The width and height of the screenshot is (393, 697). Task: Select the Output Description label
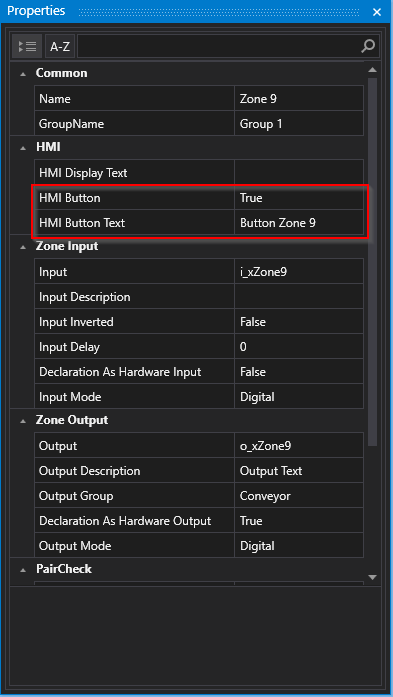[x=89, y=470]
